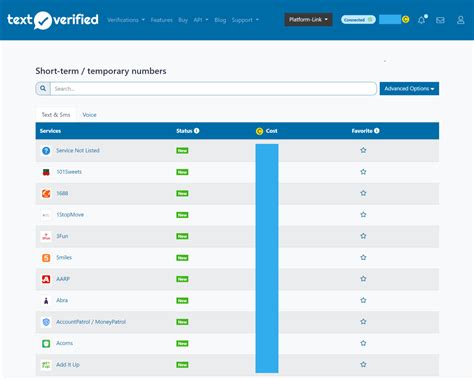Open the API dropdown menu
The image size is (474, 380).
click(201, 20)
